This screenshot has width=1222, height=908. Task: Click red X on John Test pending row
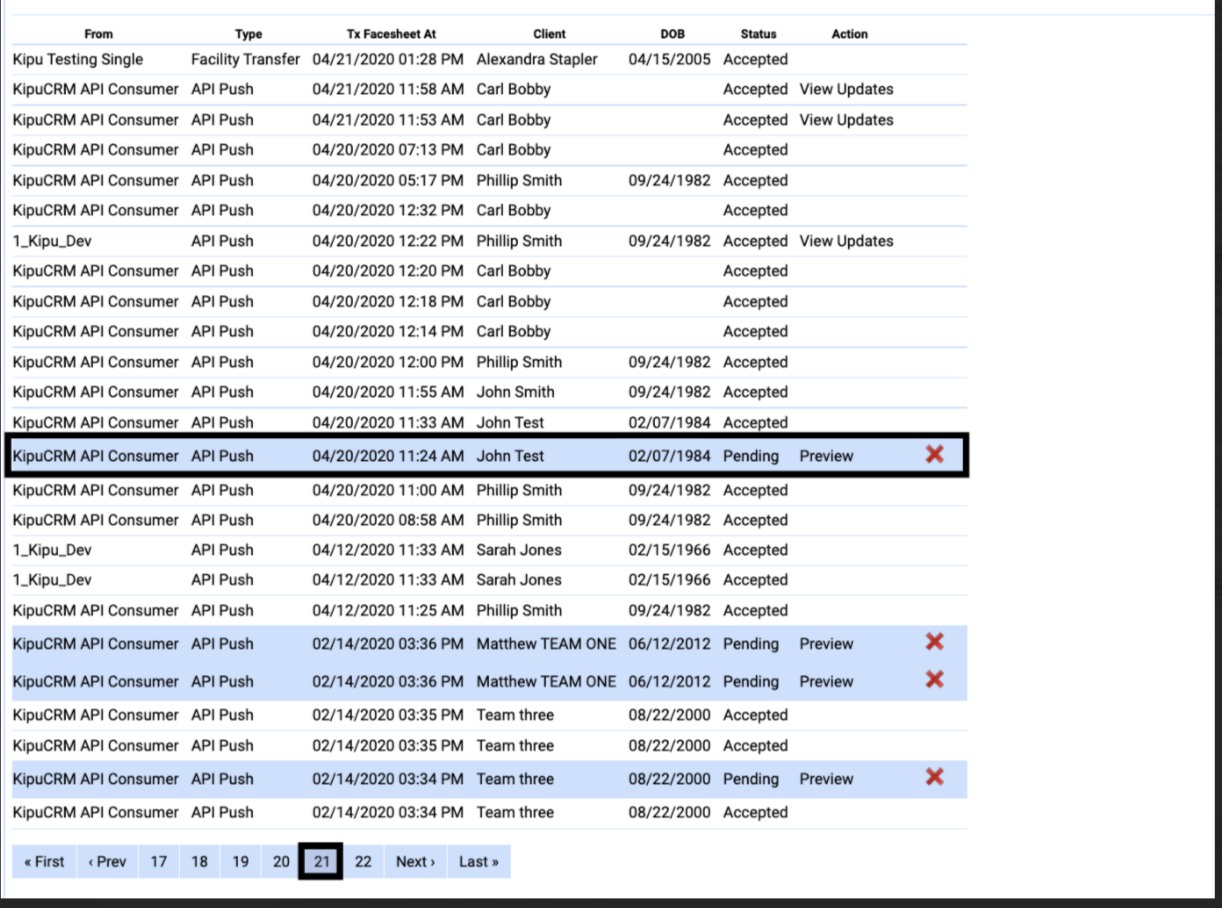(x=934, y=455)
